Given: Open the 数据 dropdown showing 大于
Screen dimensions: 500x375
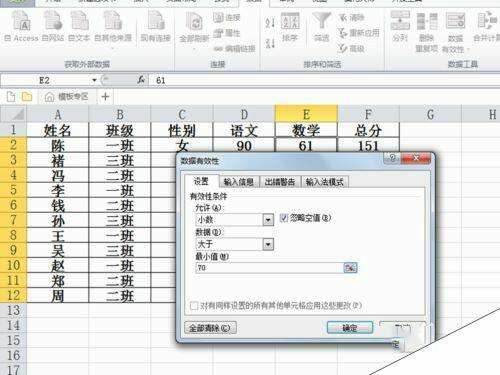Looking at the screenshot, I should [x=268, y=244].
